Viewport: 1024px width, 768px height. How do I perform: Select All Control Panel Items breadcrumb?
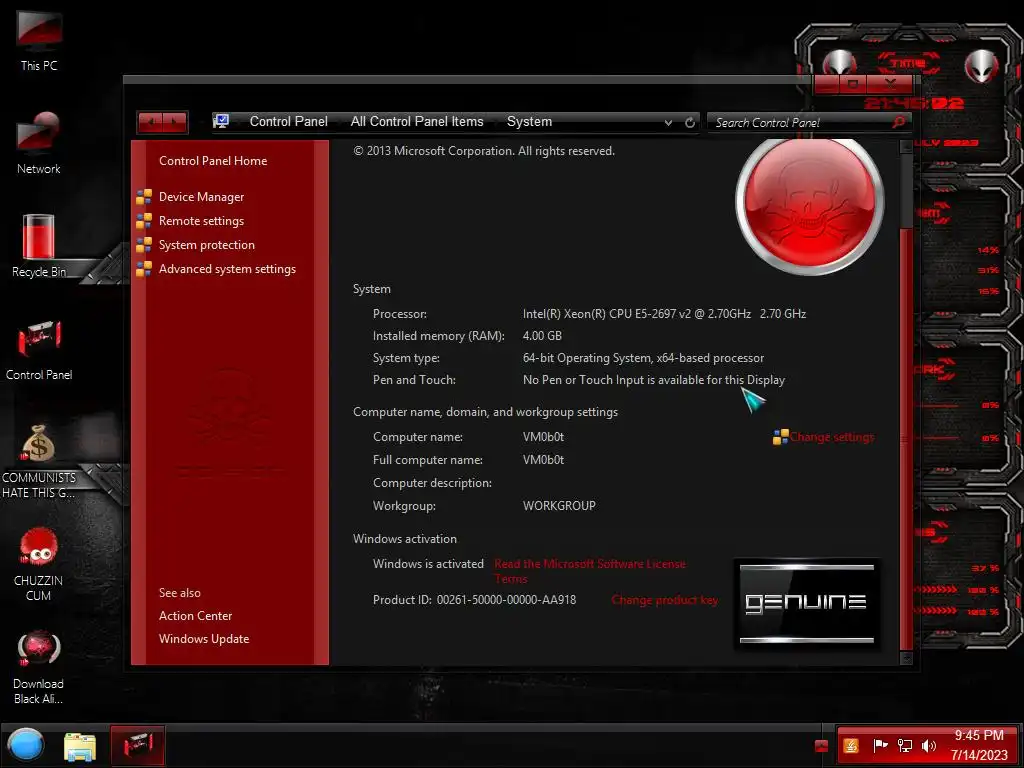[x=417, y=121]
